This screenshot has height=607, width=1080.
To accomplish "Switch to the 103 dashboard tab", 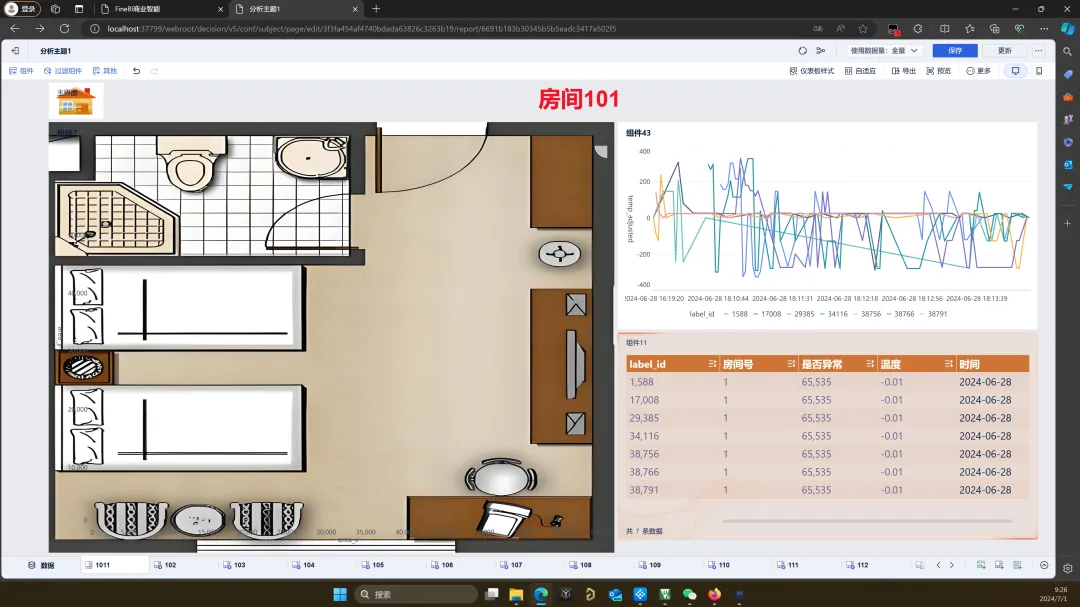I will tap(234, 565).
